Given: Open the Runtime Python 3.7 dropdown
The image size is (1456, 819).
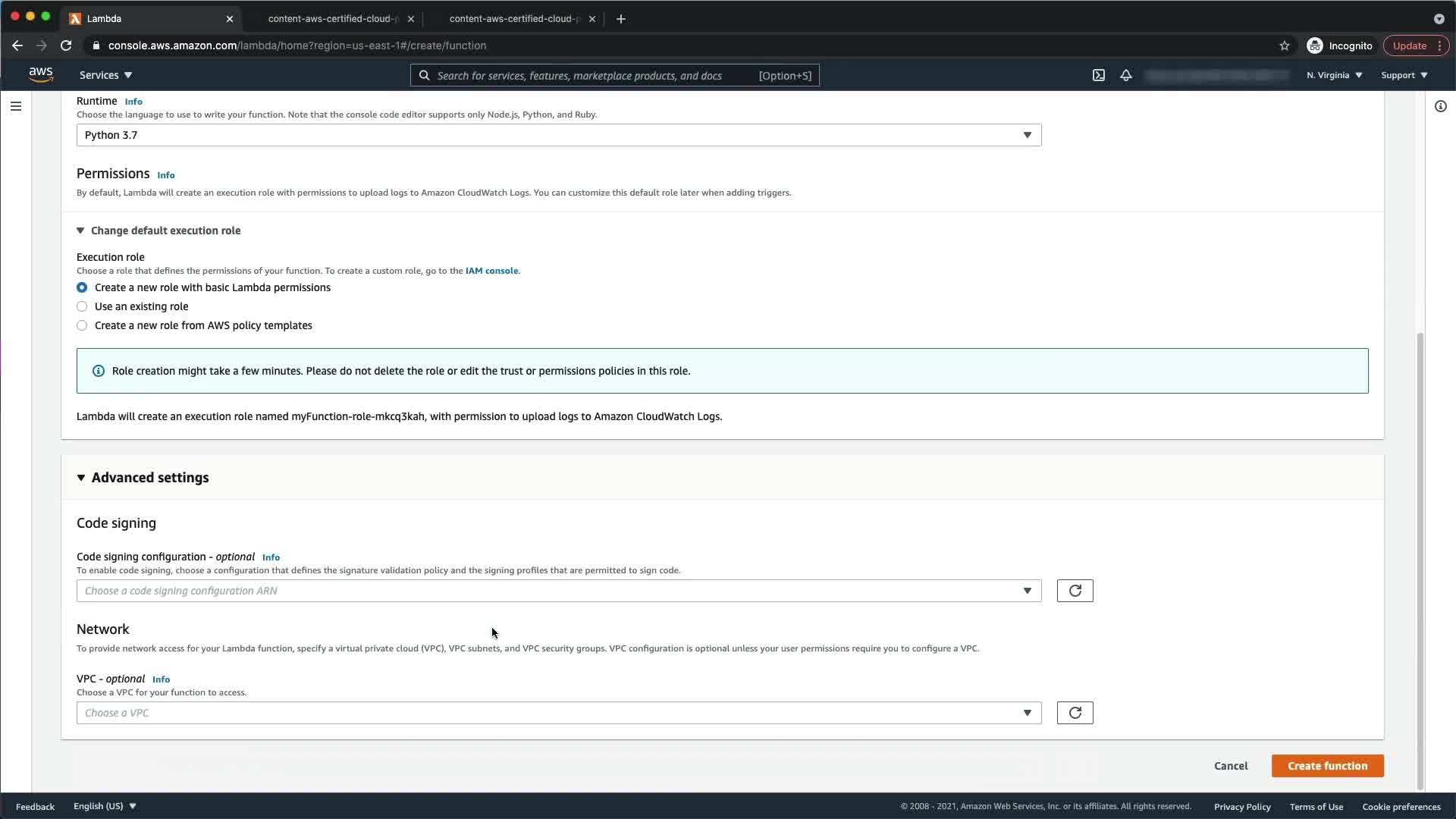Looking at the screenshot, I should click(558, 135).
